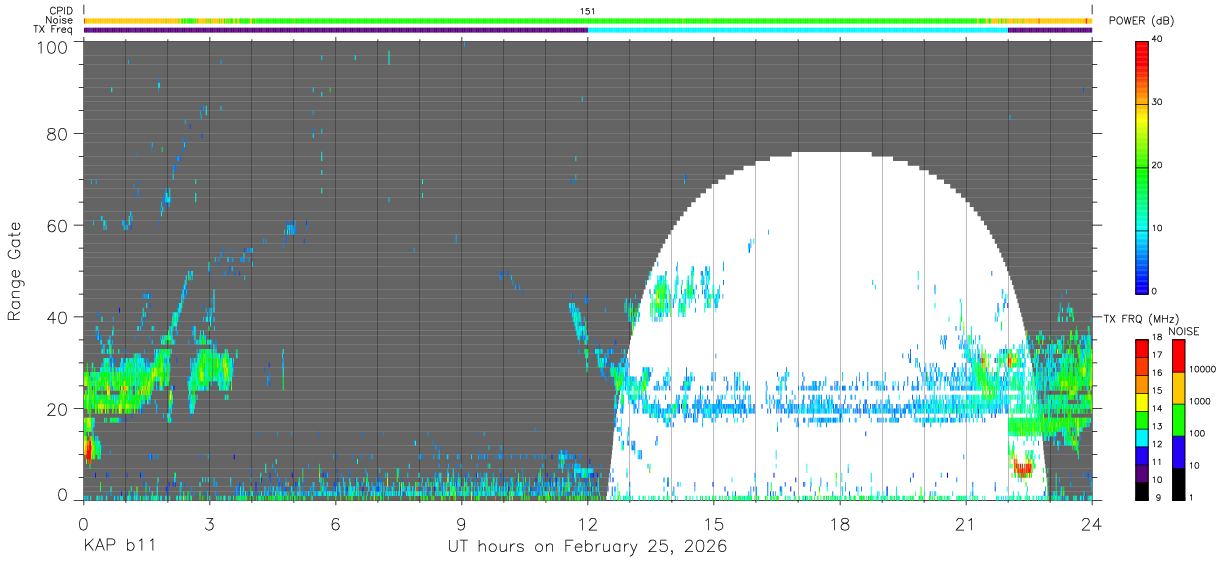Click the 15 label on the TX FRQ legend

coord(1158,391)
